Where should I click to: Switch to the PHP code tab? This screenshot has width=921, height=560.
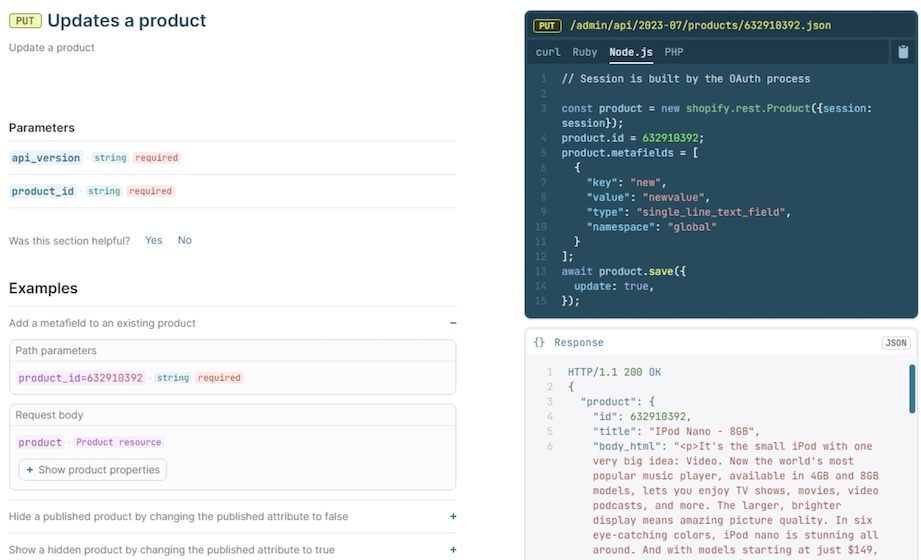coord(674,52)
